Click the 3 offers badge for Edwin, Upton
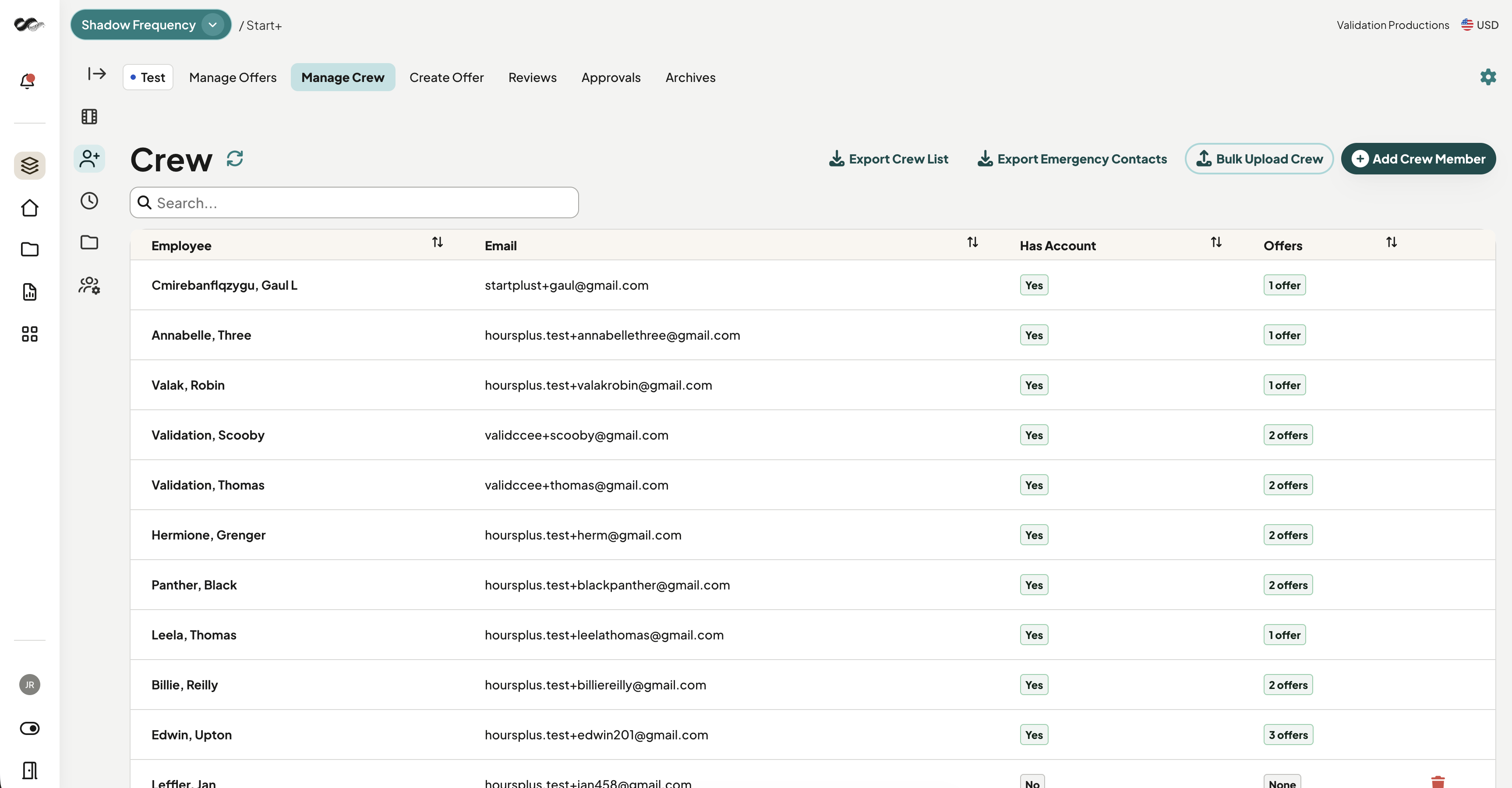The width and height of the screenshot is (1512, 788). (1288, 734)
